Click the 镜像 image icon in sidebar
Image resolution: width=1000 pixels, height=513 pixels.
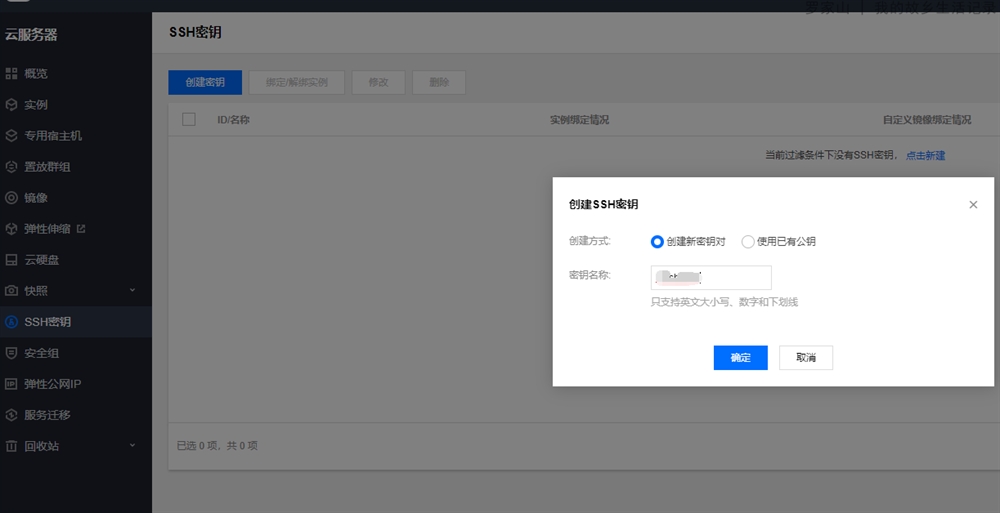(11, 198)
